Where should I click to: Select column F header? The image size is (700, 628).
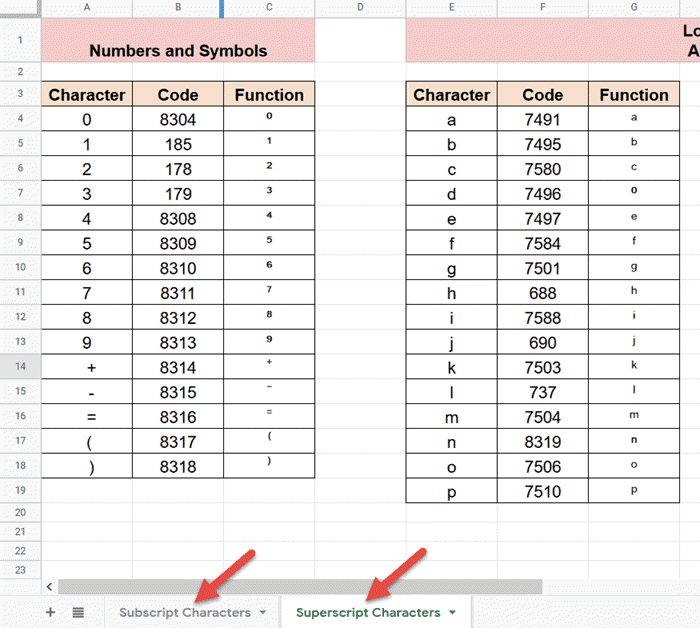pos(542,8)
